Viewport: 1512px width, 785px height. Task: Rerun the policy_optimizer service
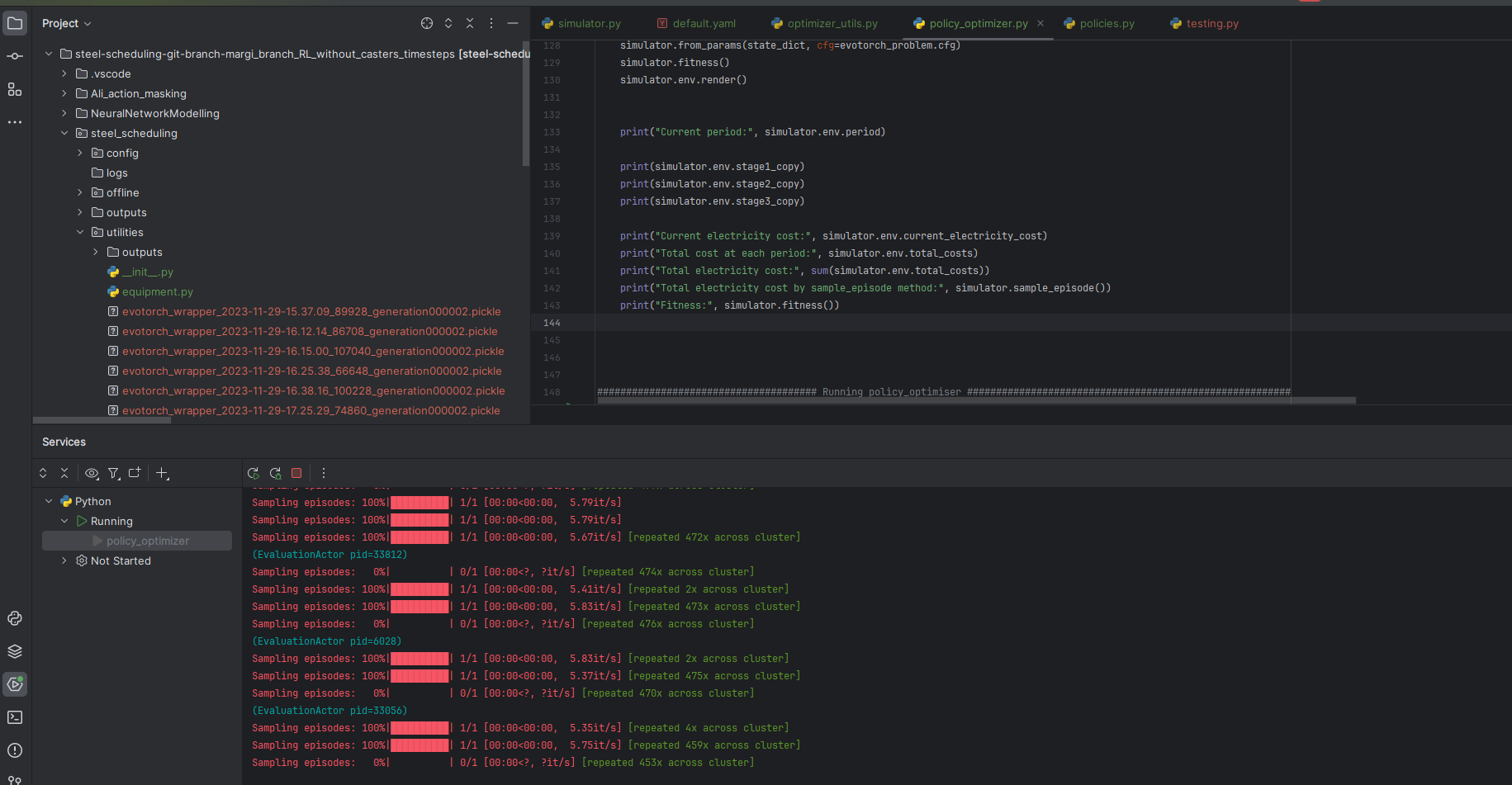(254, 473)
